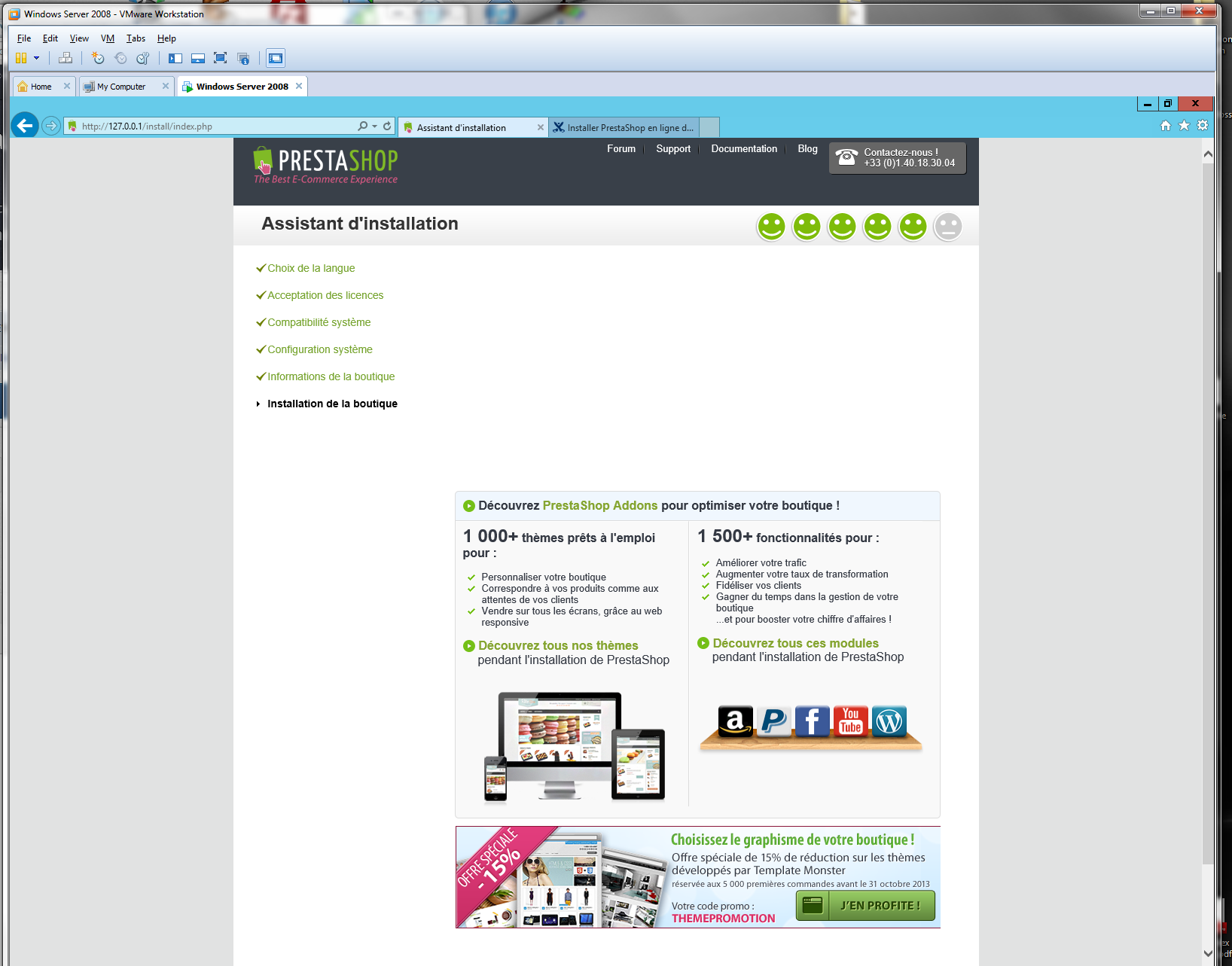Click the 'Configuration système' step
Screen dimensions: 1232x966
click(x=320, y=349)
